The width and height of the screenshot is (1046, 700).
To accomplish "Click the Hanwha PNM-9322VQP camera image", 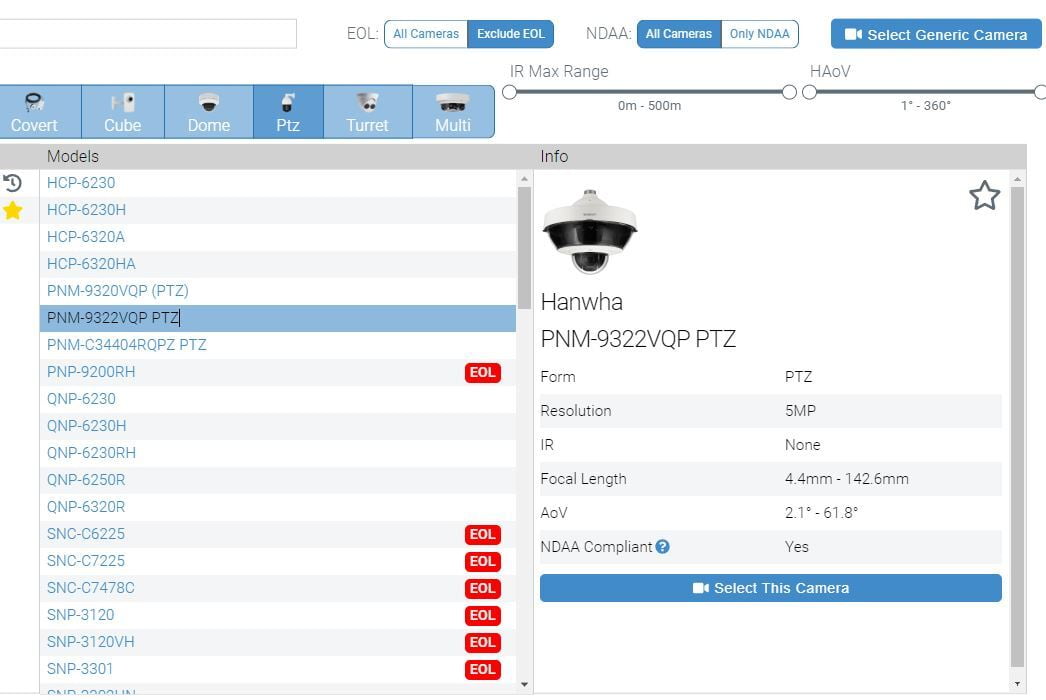I will point(590,232).
